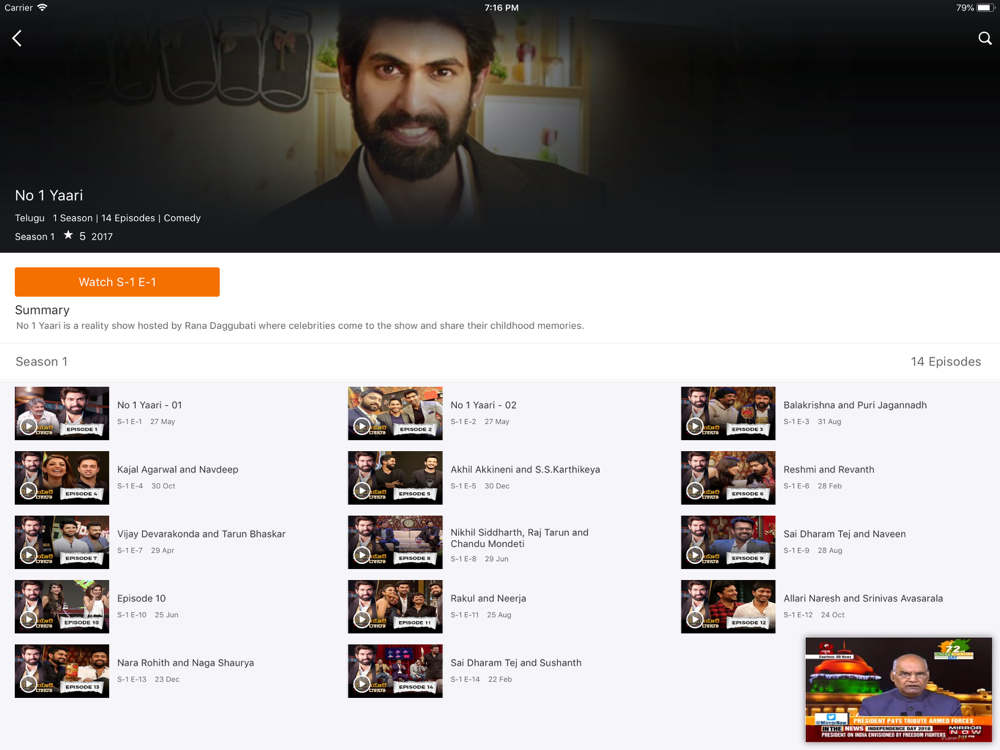Play icon on Rakul and Neerja thumbnail
The image size is (1000, 750).
pos(362,619)
